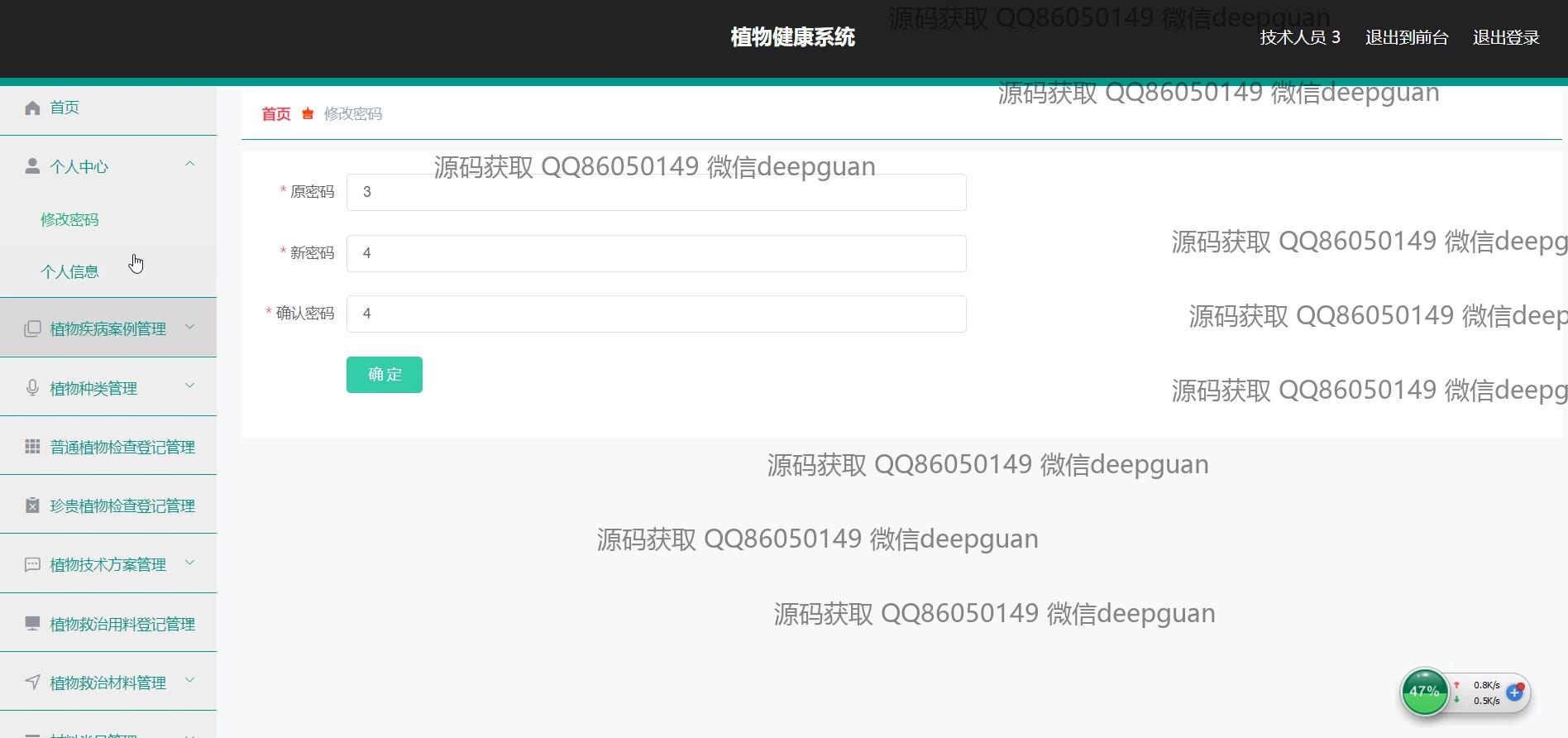Click the 技术人员 3 user label
This screenshot has width=1568, height=738.
click(1300, 37)
